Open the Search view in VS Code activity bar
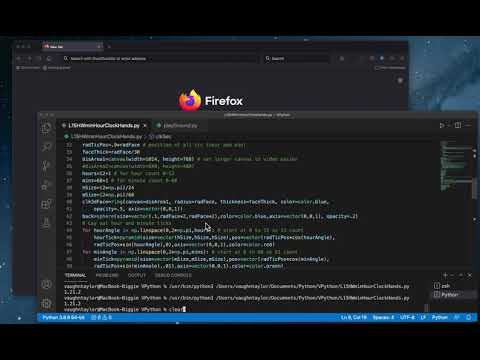This screenshot has height=360, width=480. tap(47, 147)
